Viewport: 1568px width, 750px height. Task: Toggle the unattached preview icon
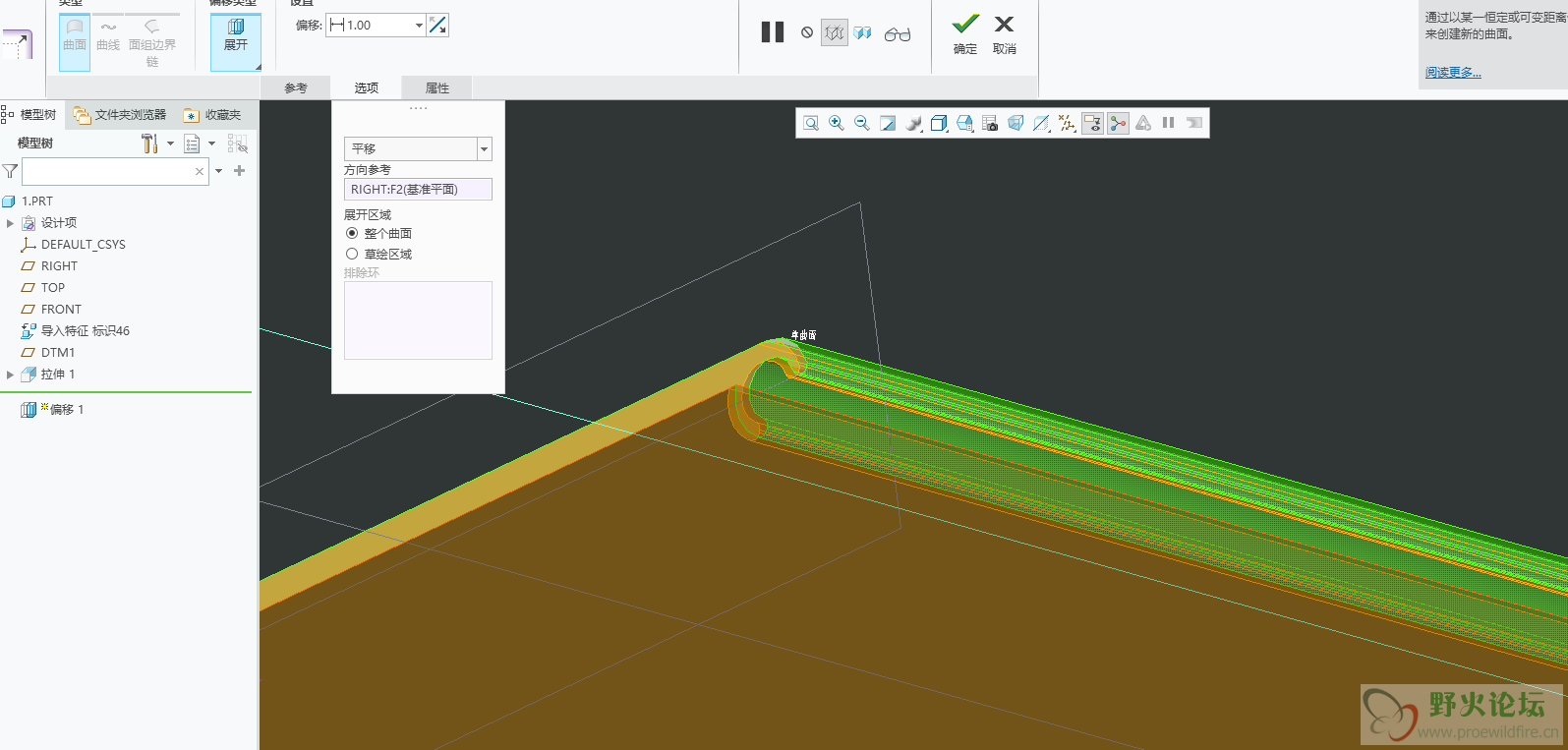pos(863,33)
